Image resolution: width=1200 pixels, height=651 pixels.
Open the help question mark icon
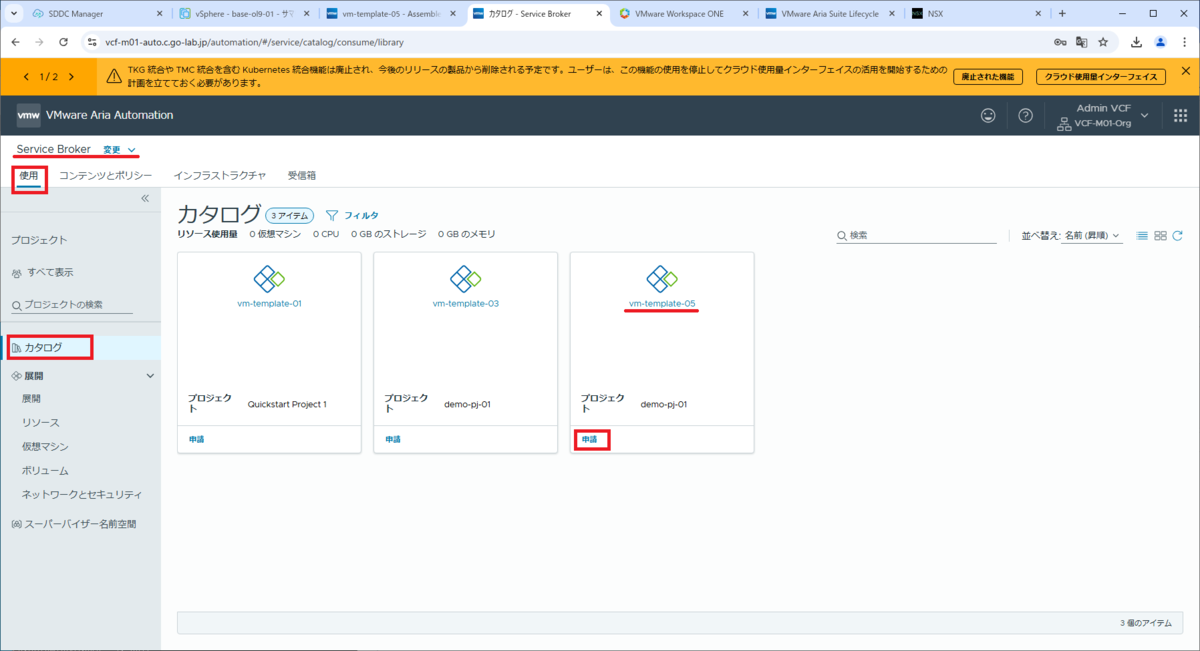click(1025, 115)
